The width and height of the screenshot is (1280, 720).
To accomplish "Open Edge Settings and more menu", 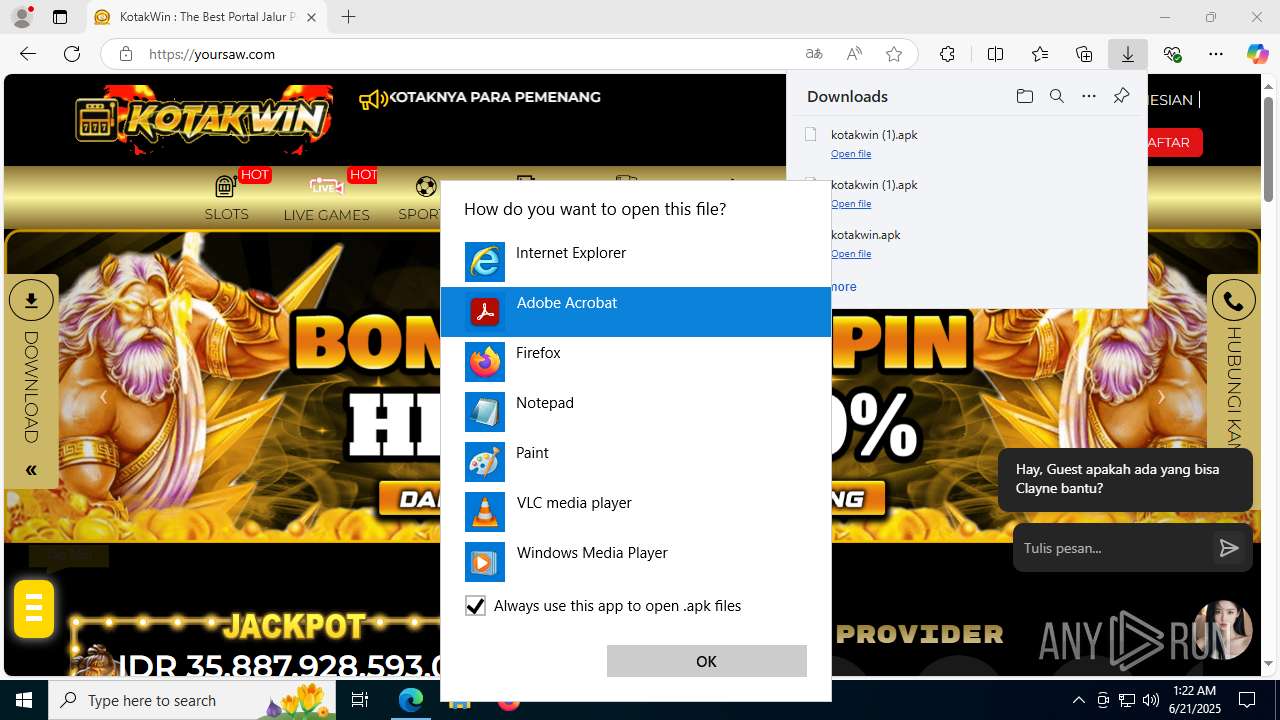I will point(1216,54).
